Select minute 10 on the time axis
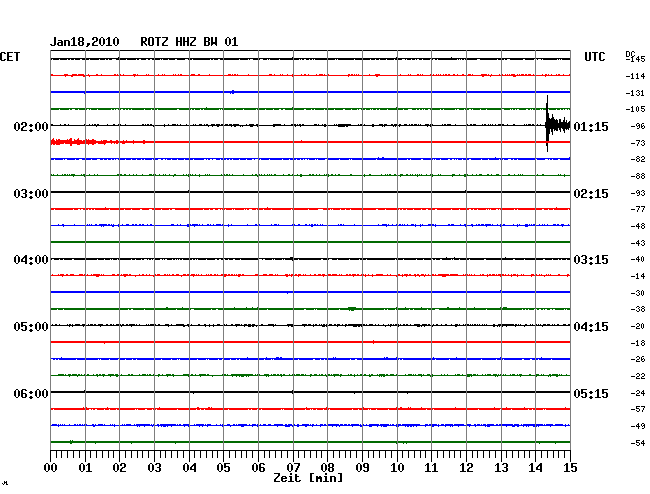Screen dimensions: 650x494 (397, 468)
